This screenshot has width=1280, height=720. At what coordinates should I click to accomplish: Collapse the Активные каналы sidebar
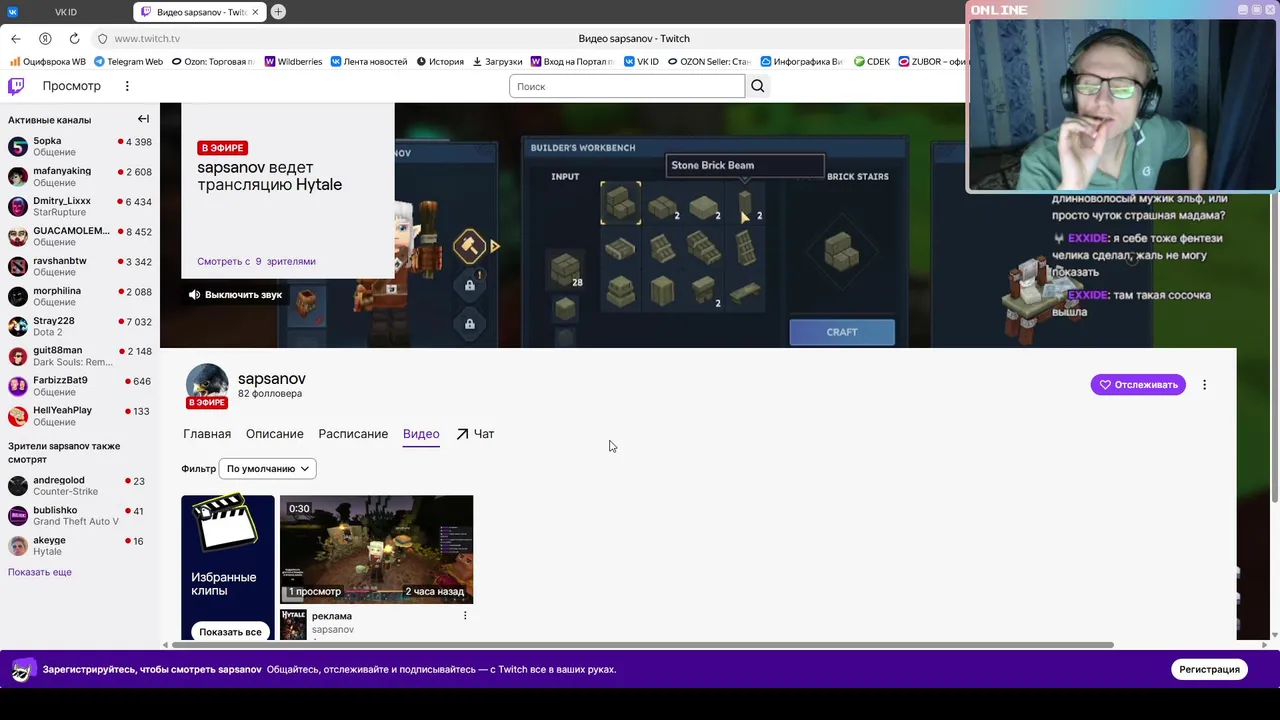click(x=143, y=119)
